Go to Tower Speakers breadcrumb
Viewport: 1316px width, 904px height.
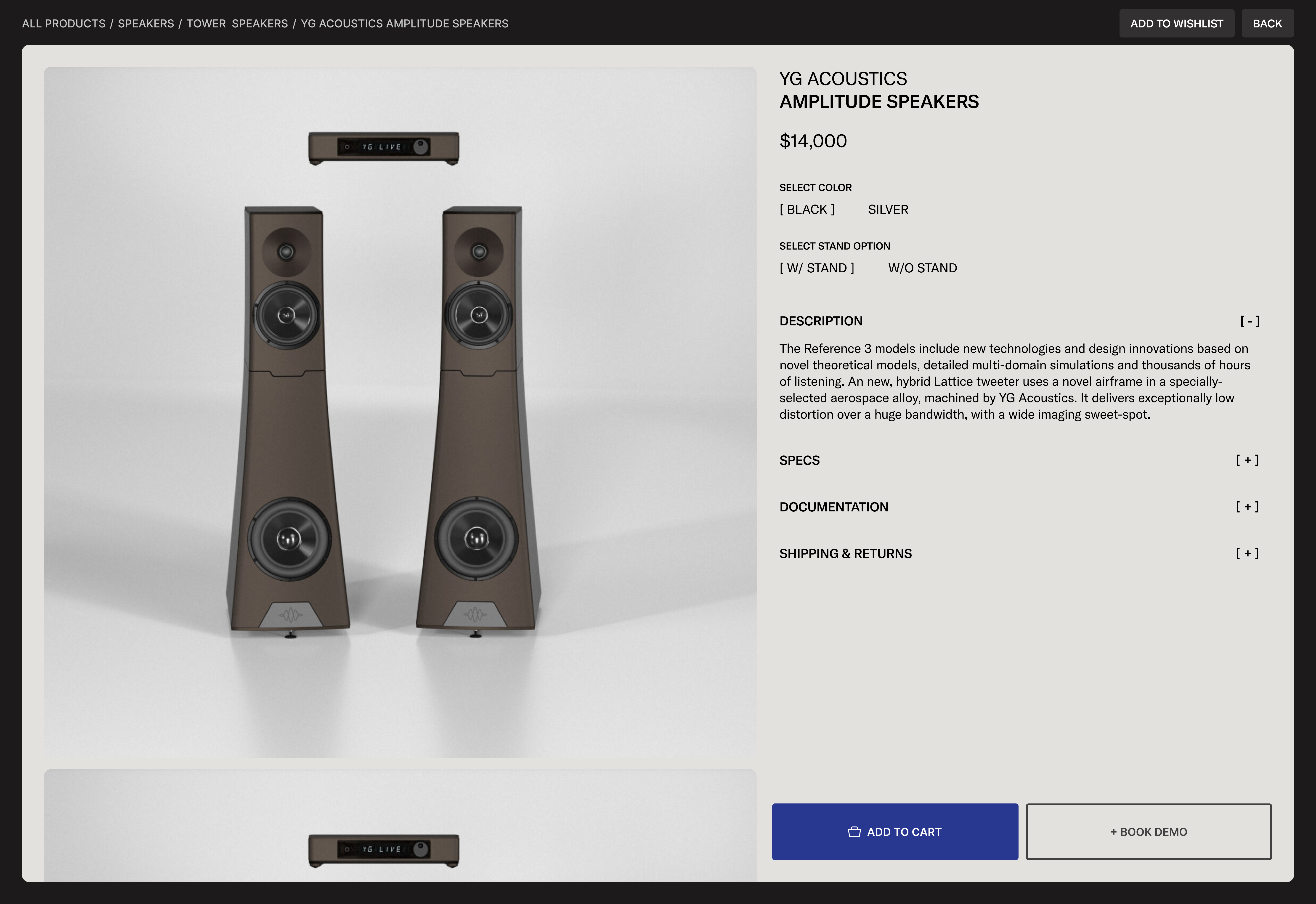[x=237, y=23]
